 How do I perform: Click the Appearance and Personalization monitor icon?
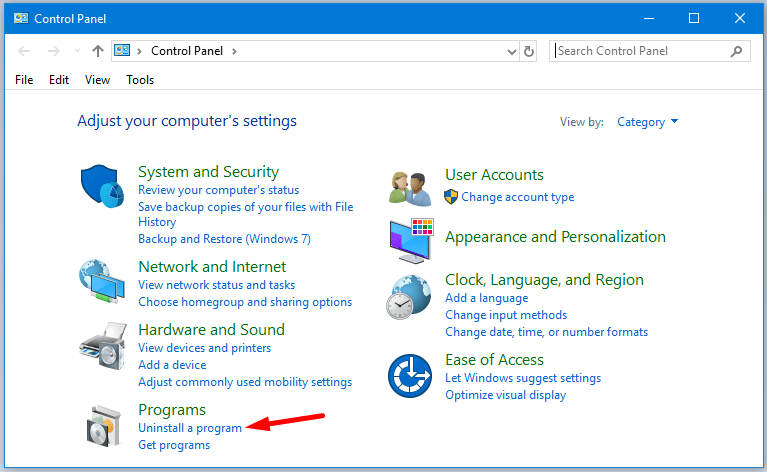pyautogui.click(x=411, y=241)
